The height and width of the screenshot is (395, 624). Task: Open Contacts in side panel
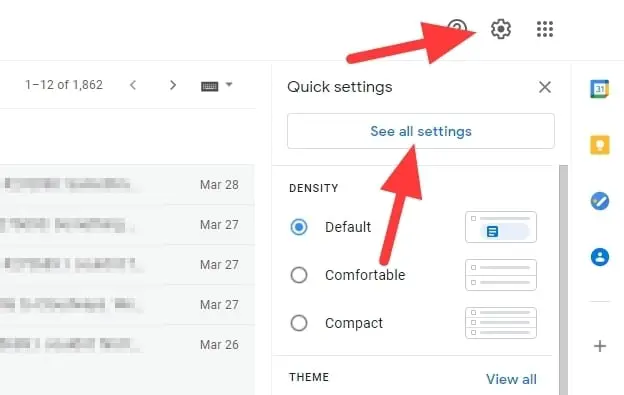600,257
